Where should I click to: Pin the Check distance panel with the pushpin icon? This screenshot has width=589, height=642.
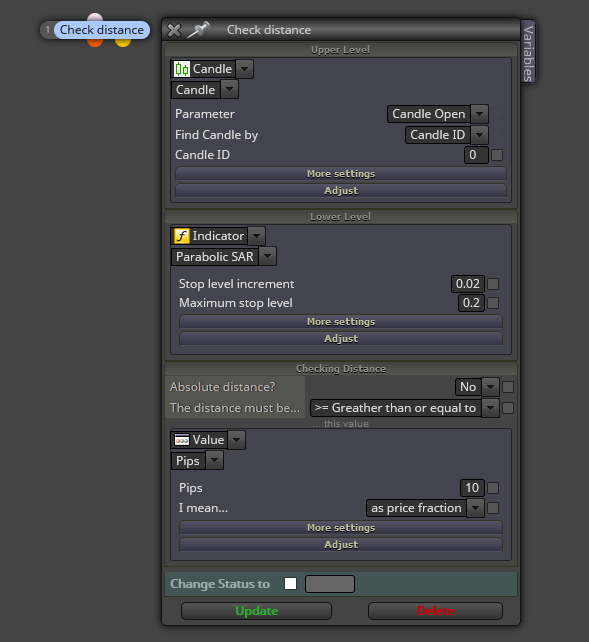198,29
